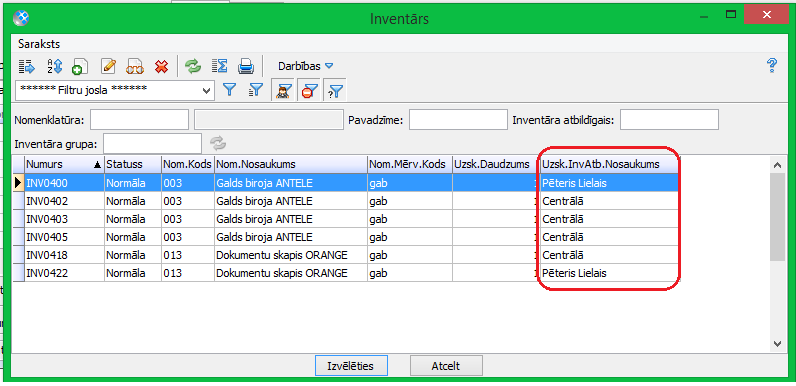Click the vertical scrollbar down arrow
796x386 pixels.
777,344
